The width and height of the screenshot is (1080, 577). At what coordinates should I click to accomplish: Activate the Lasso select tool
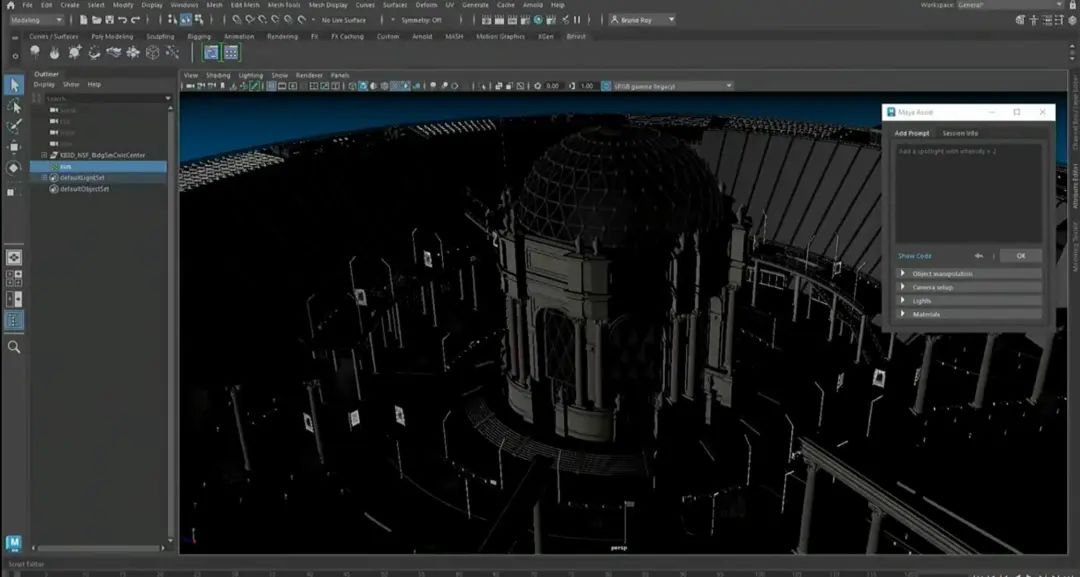pos(14,106)
